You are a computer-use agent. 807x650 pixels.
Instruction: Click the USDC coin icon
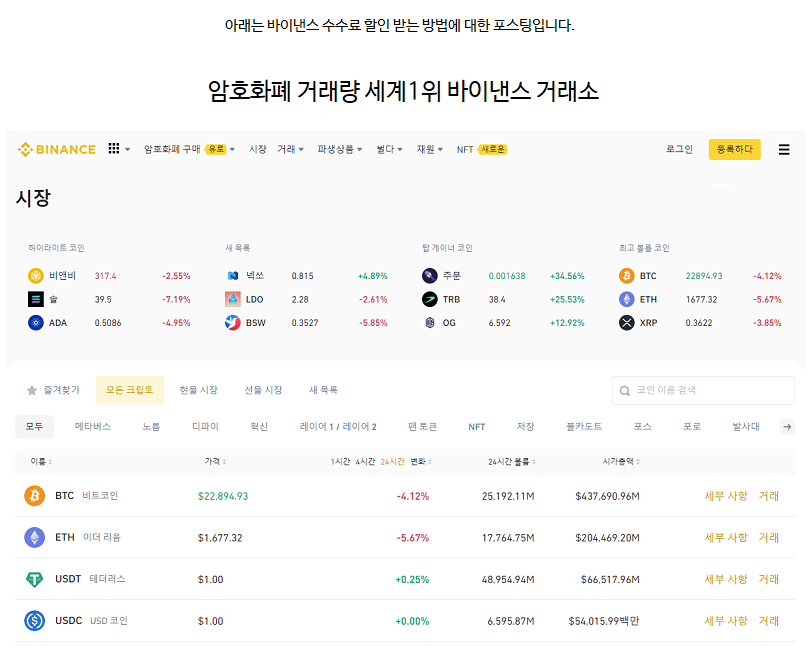point(34,621)
